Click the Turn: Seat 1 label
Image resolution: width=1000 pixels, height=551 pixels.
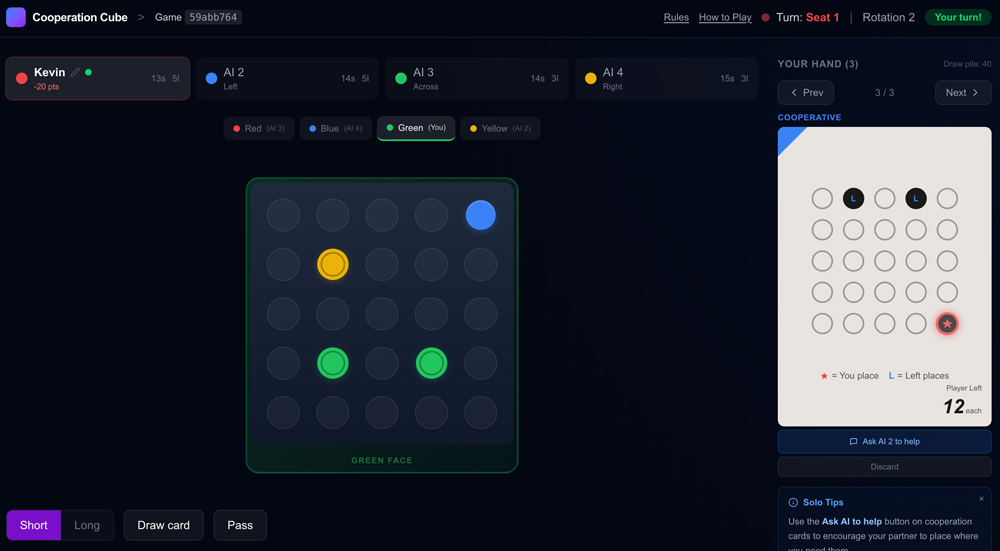(x=807, y=17)
